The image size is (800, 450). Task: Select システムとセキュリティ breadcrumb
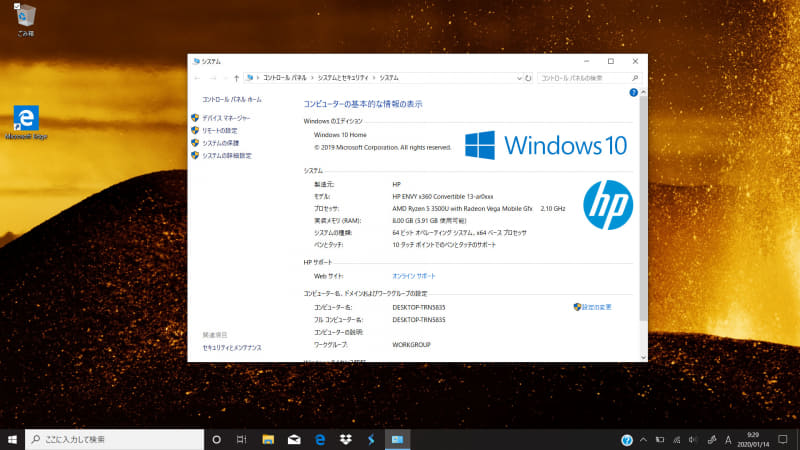[343, 78]
